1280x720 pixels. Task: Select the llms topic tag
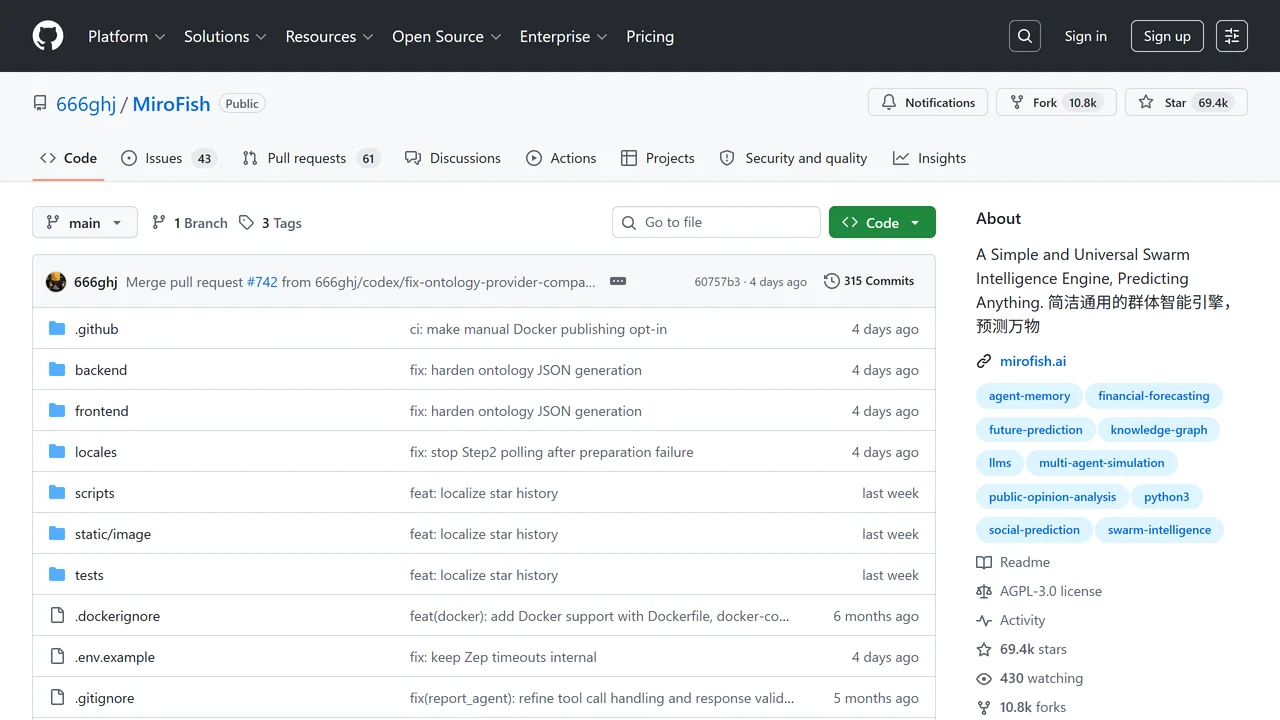pyautogui.click(x=1000, y=463)
